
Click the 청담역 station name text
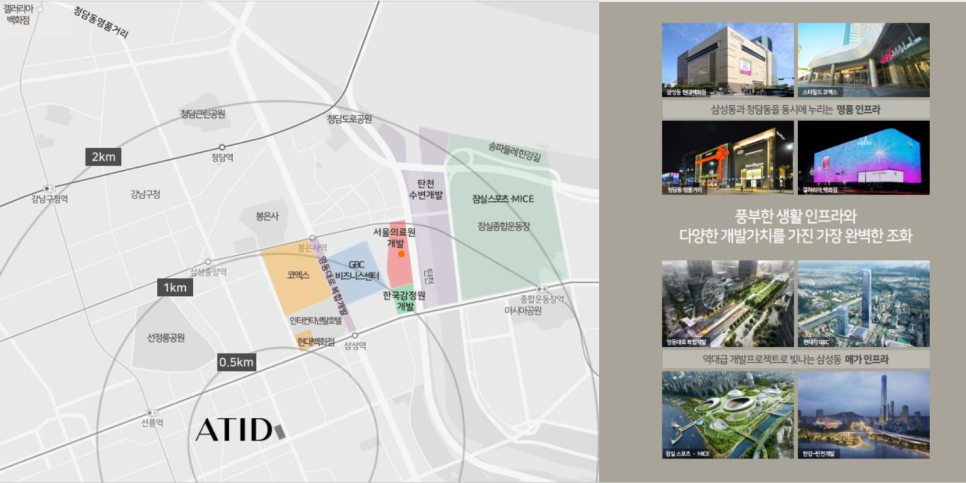[x=221, y=158]
